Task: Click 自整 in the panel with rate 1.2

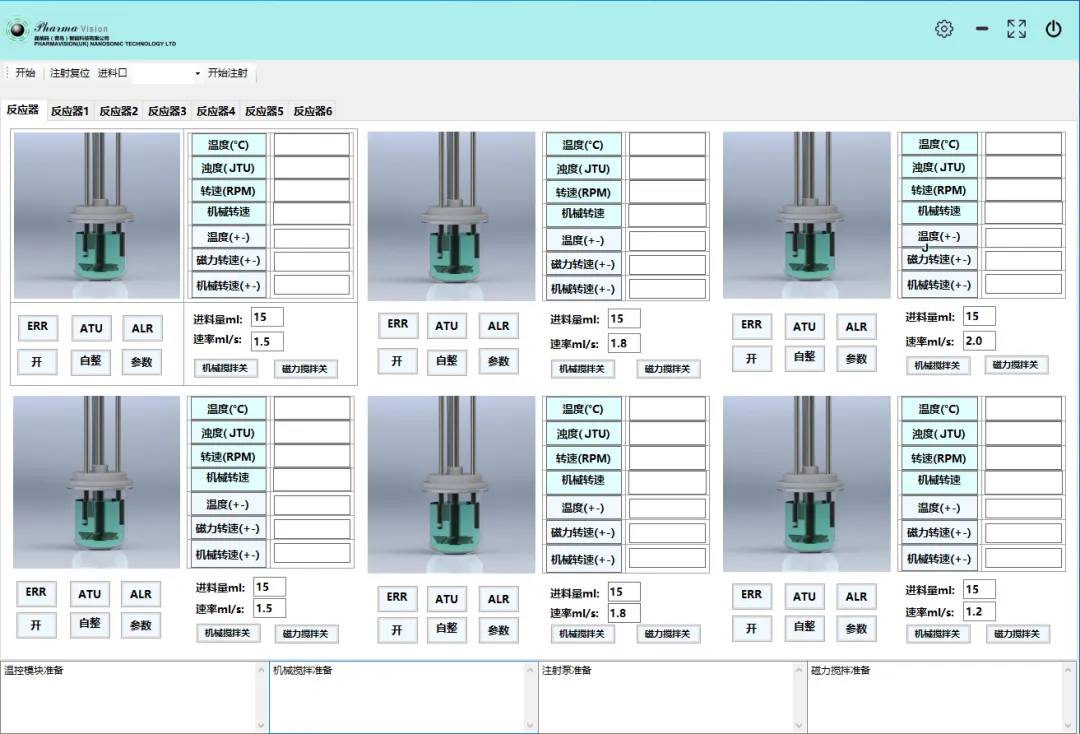Action: tap(804, 627)
